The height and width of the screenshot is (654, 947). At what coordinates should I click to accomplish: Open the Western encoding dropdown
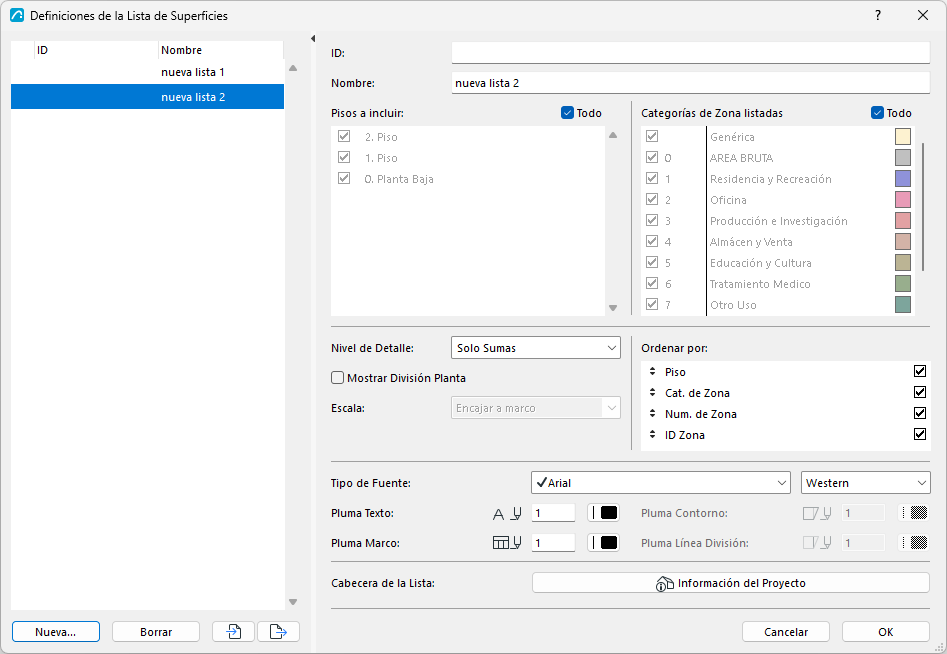point(865,483)
